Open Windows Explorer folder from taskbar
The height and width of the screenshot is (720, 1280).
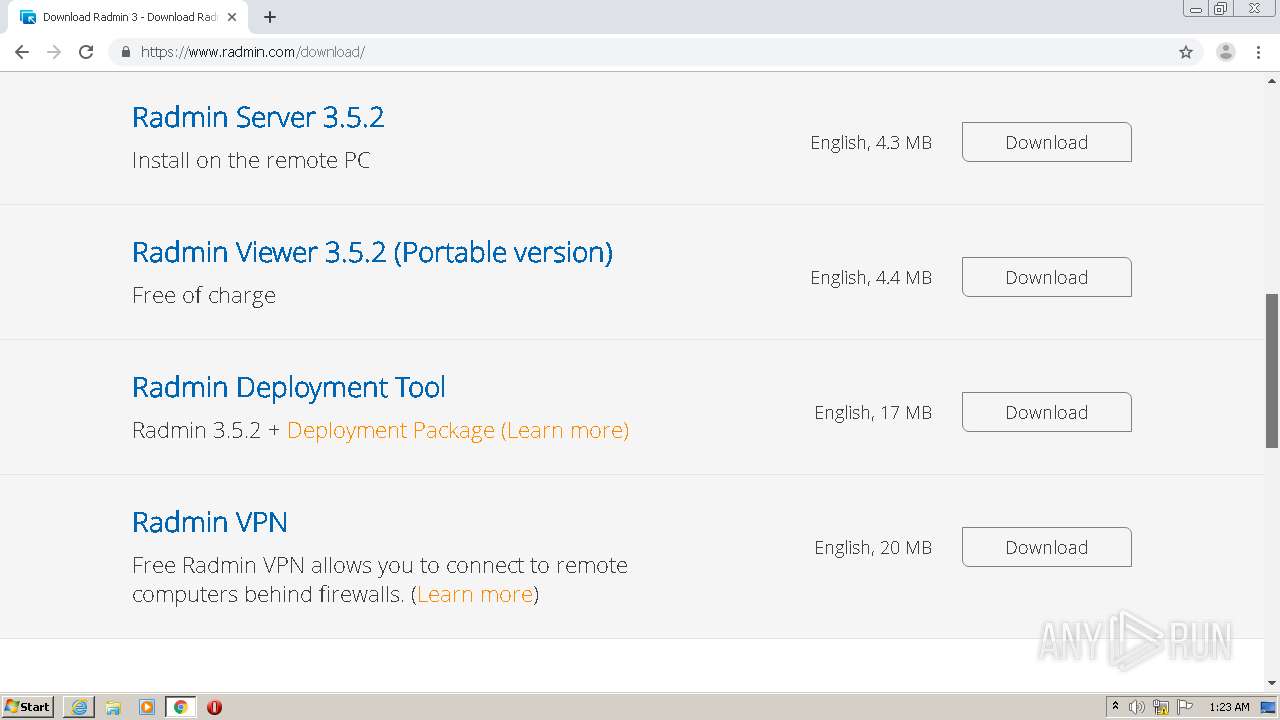(113, 707)
